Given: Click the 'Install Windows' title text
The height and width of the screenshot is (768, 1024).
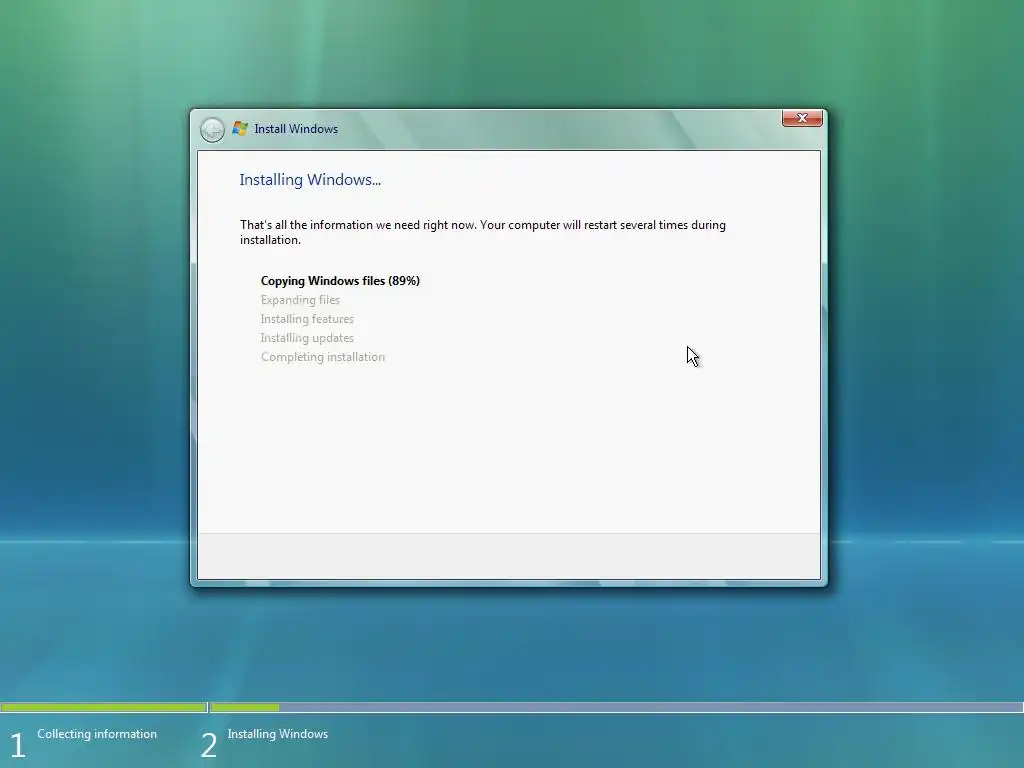Looking at the screenshot, I should (x=296, y=129).
